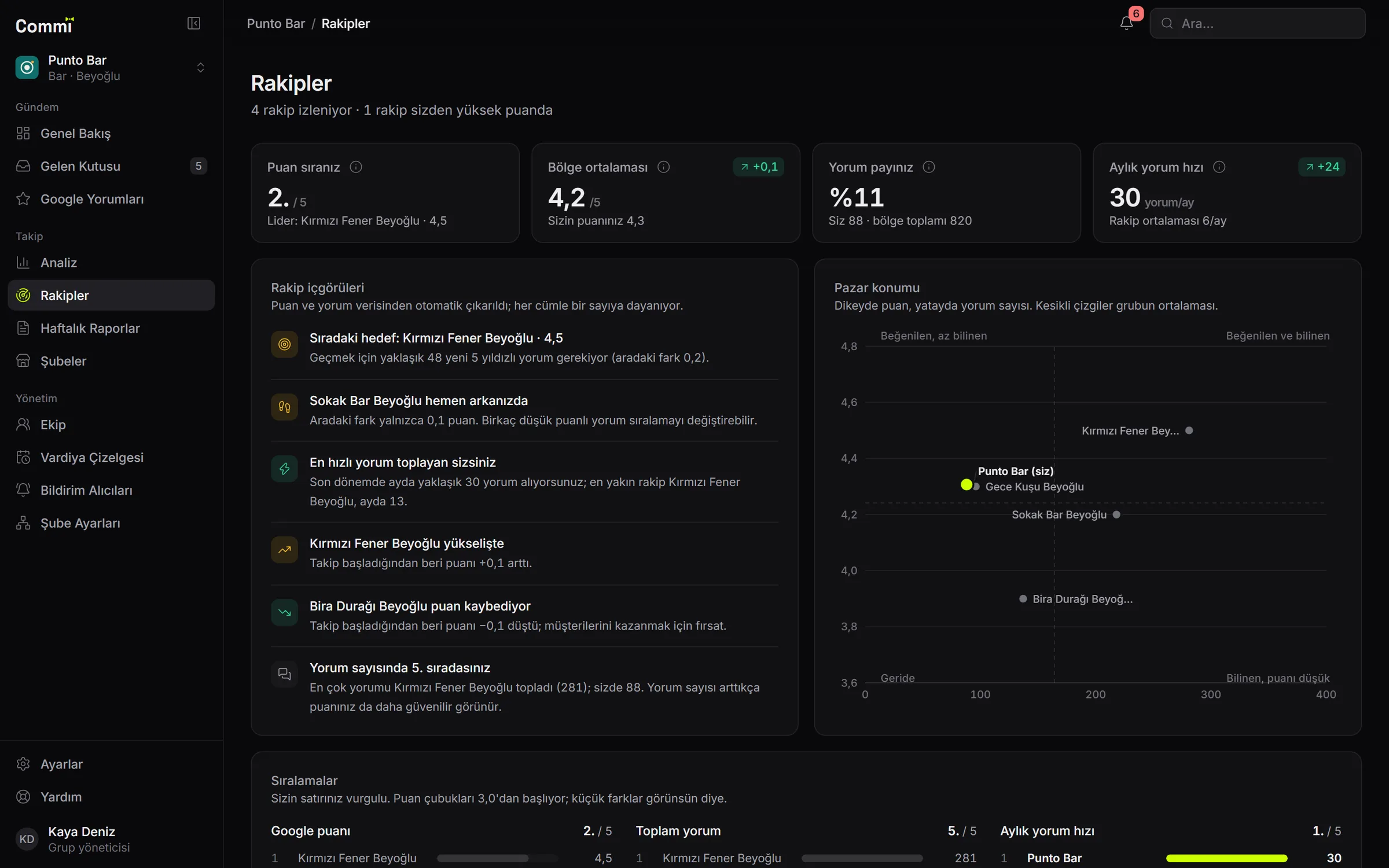1389x868 pixels.
Task: Open Gelen Kutusu with 5 badge
Action: (111, 166)
